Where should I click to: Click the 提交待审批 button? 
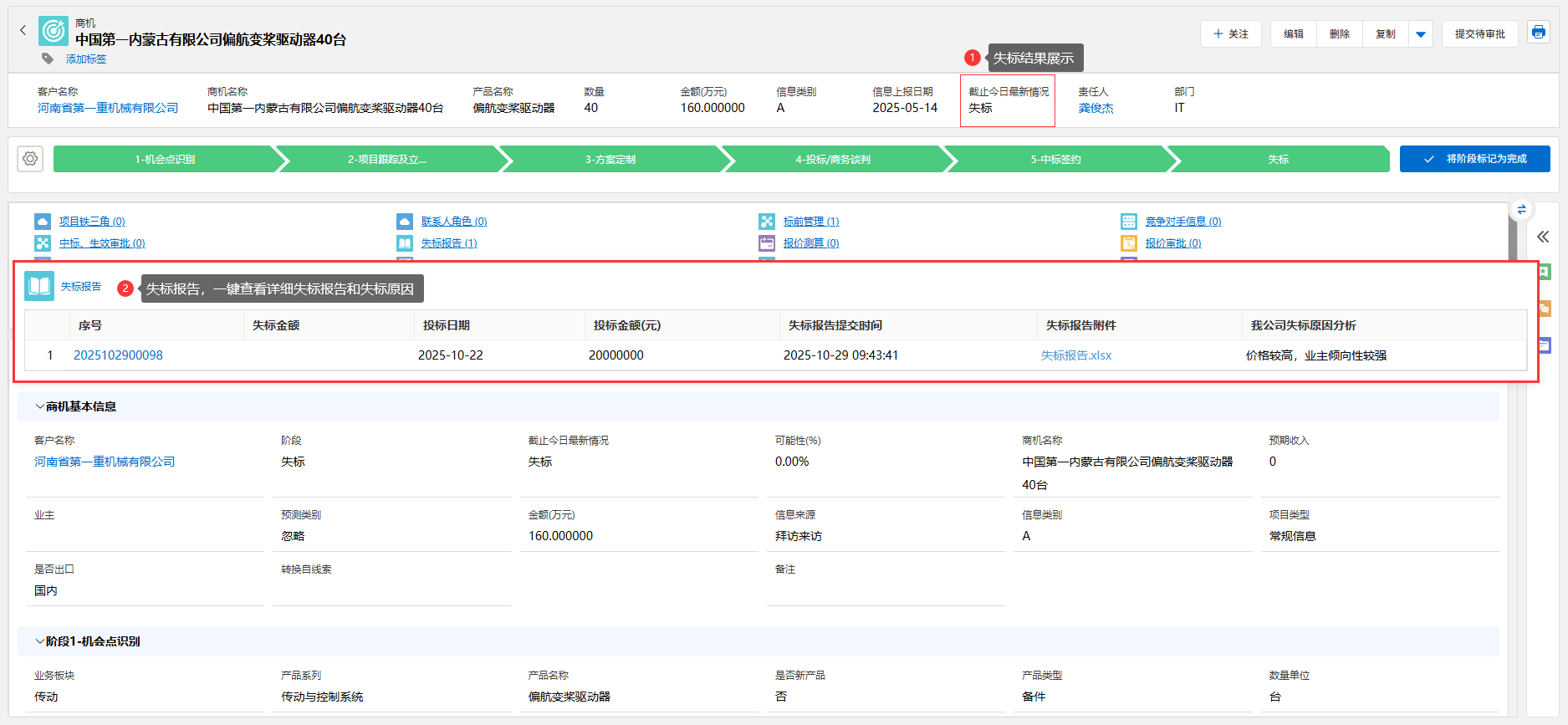(1479, 34)
